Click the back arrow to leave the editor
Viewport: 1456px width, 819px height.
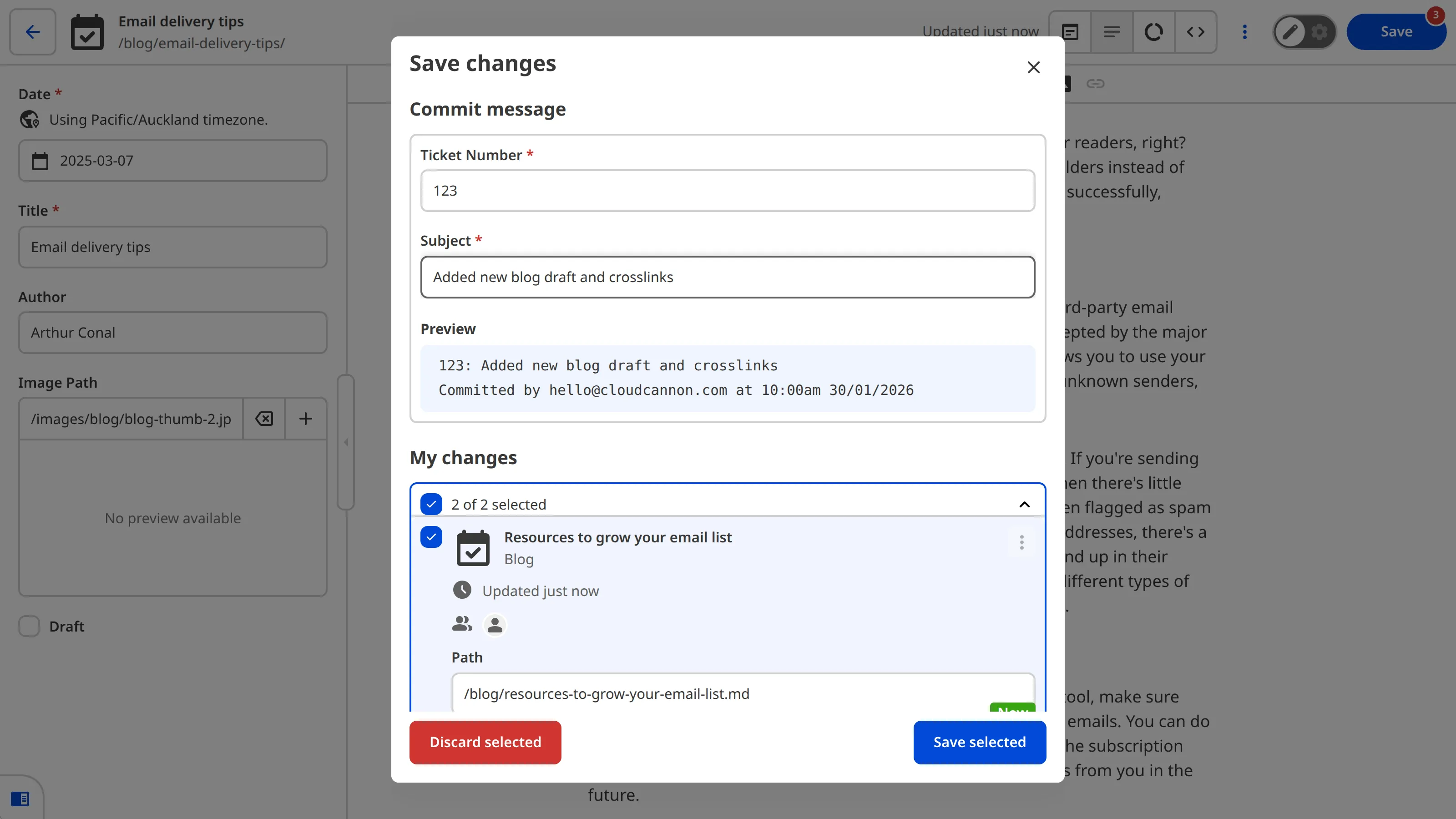point(32,32)
